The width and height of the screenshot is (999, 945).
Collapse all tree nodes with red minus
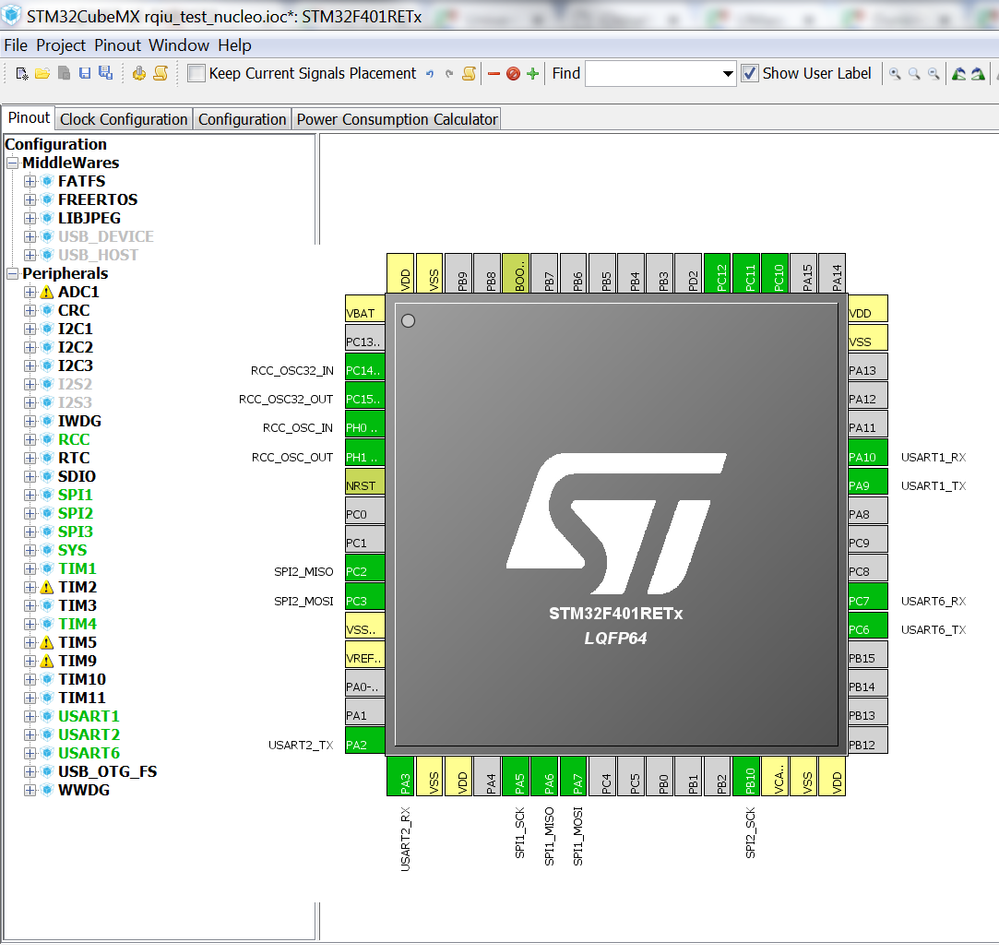[x=494, y=74]
